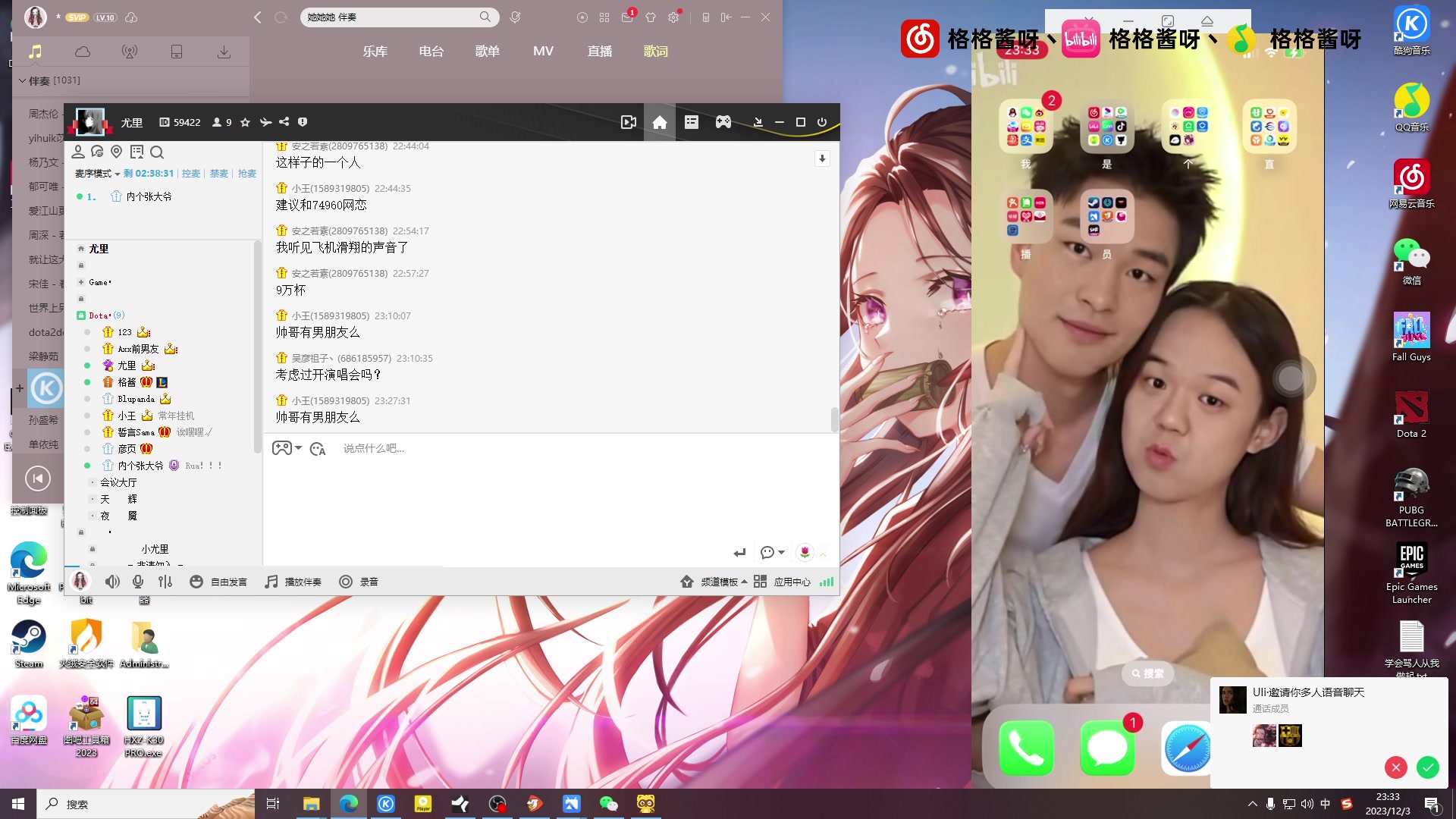This screenshot has width=1456, height=819.
Task: Expand gift panel arrow beside flower
Action: [823, 554]
